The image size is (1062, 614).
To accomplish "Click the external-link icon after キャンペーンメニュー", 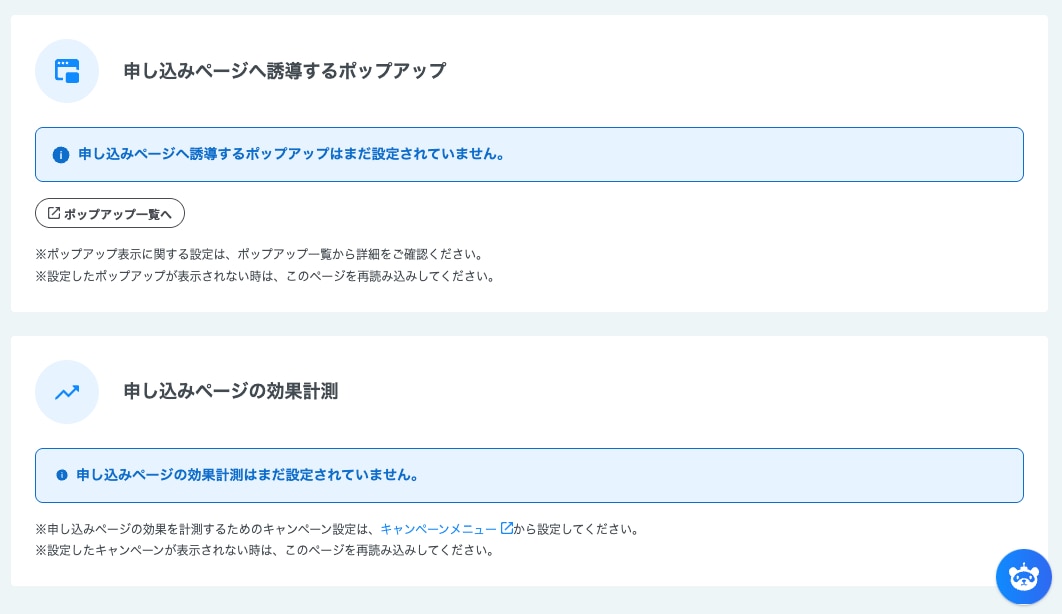I will click(507, 528).
